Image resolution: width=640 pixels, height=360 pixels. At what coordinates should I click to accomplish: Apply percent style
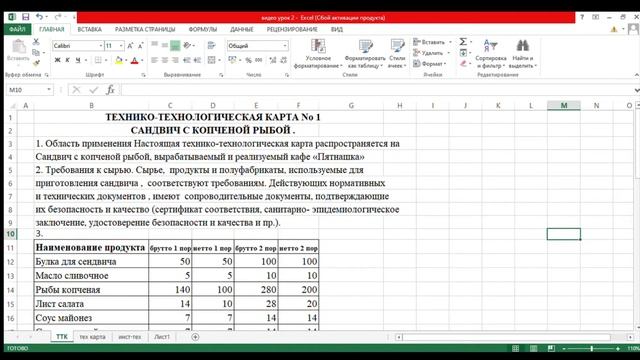(x=249, y=60)
